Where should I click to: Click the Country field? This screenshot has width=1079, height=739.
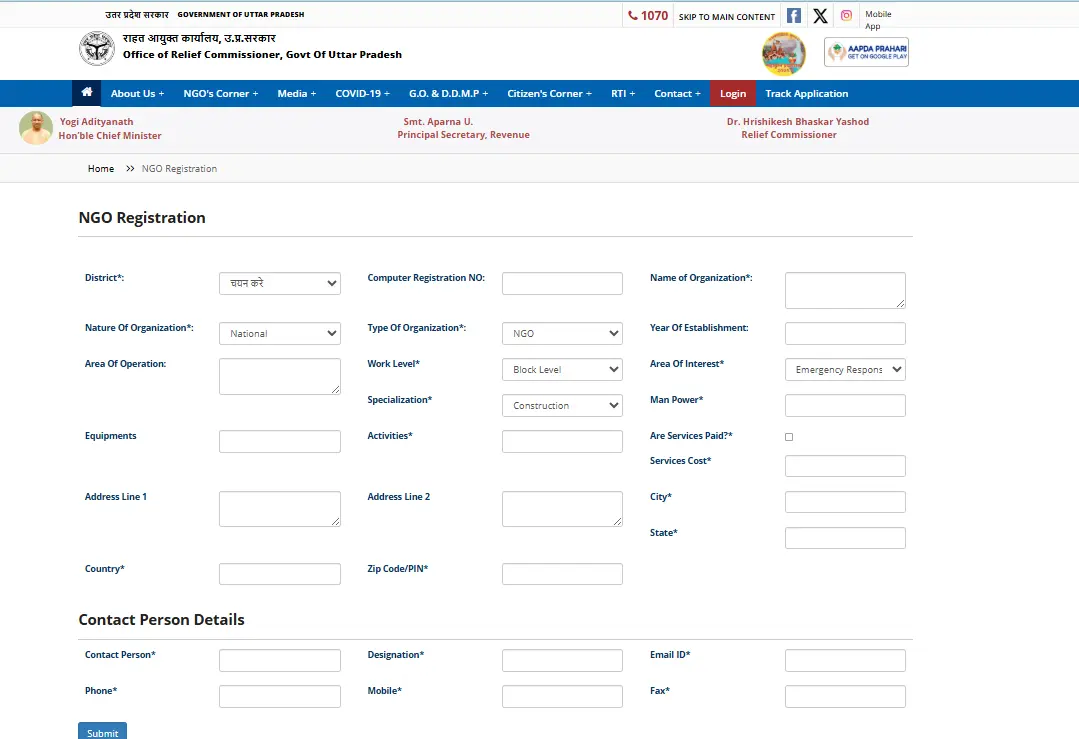pyautogui.click(x=280, y=574)
